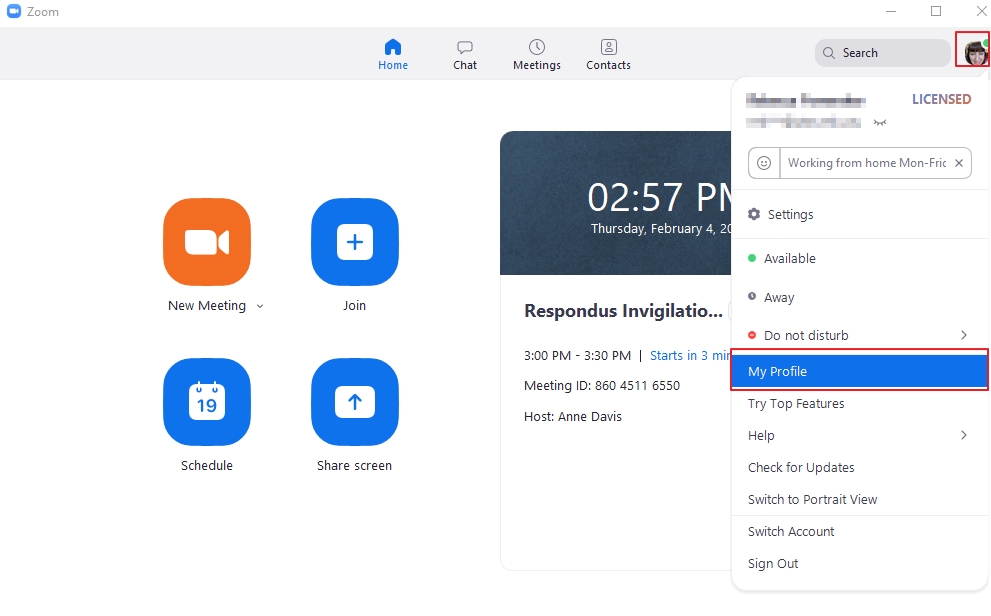Open the Chat tab
Screen dimensions: 991x616
(x=465, y=55)
